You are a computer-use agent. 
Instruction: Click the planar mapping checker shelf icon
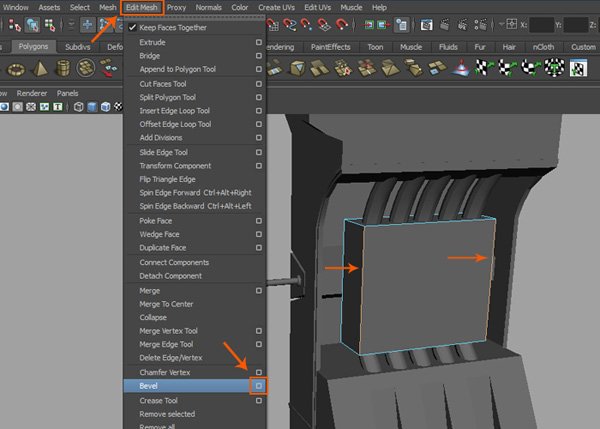[484, 68]
